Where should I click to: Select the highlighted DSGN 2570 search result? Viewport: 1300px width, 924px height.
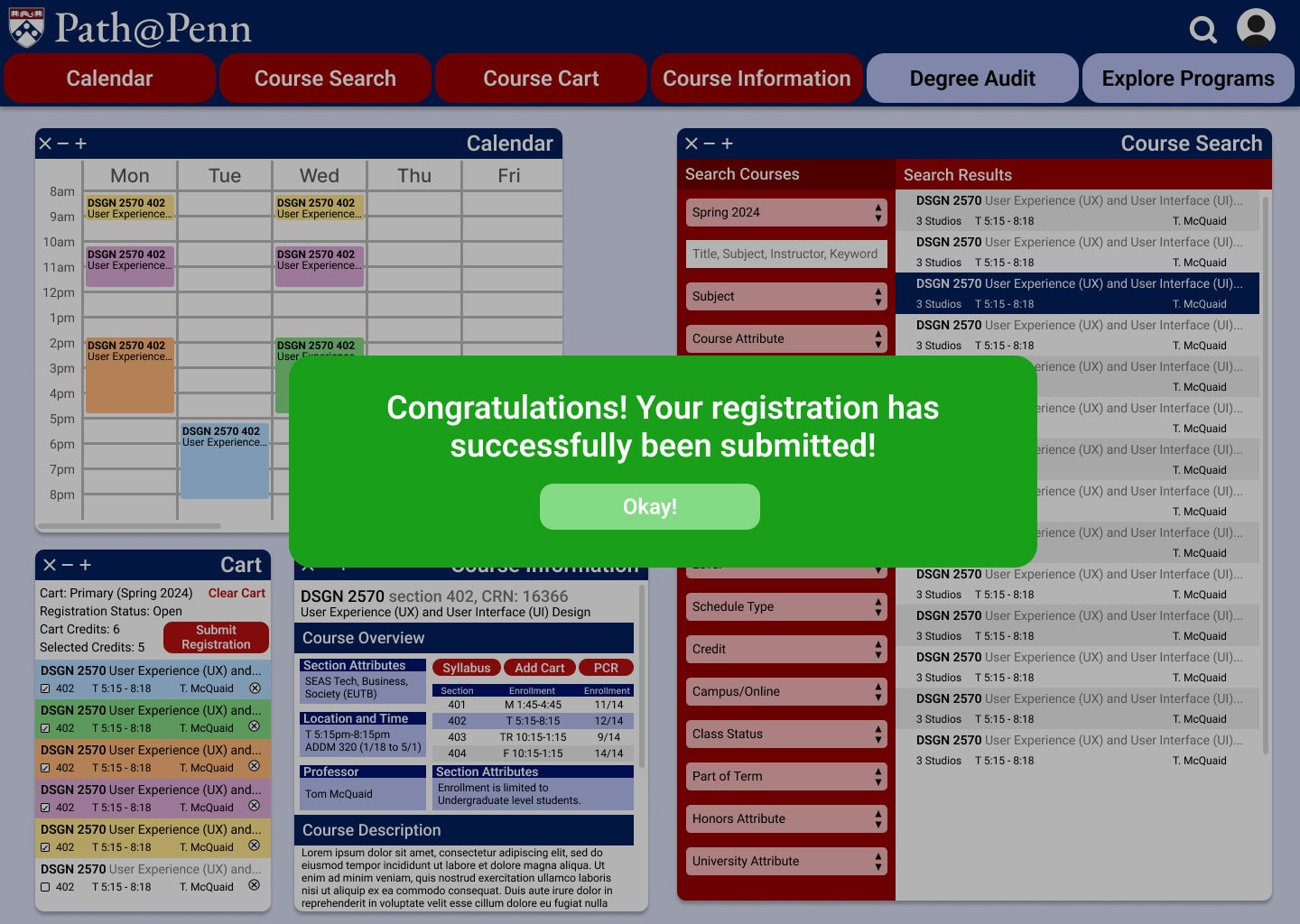(1078, 293)
